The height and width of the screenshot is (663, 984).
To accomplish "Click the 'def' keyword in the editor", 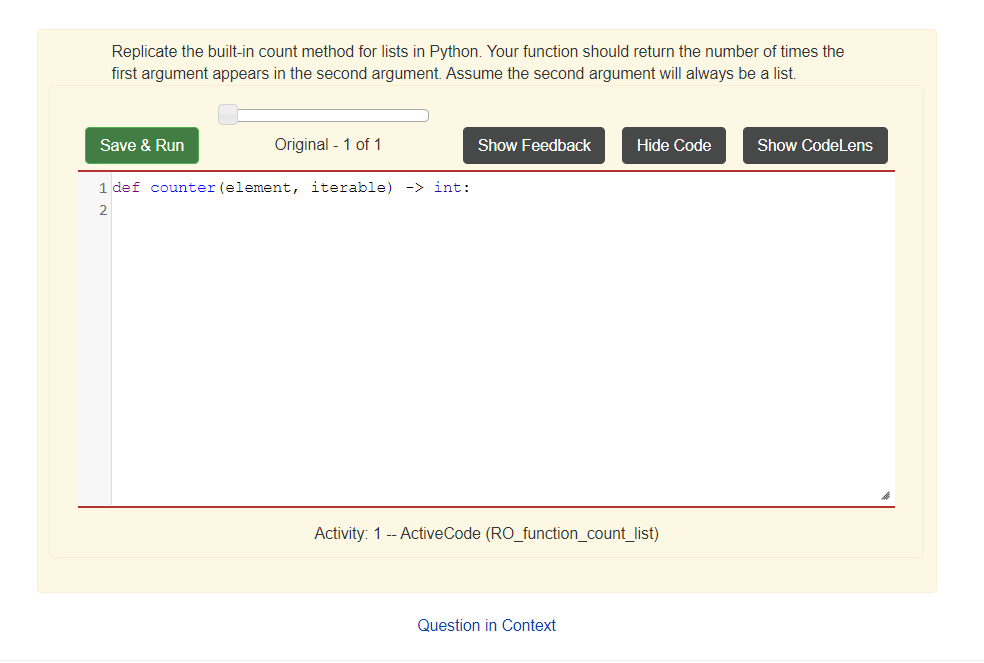I will 125,187.
